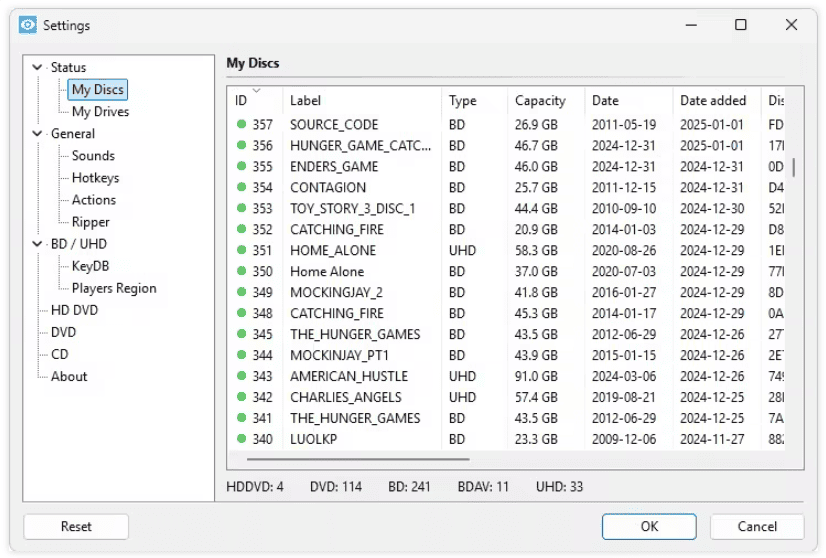Click date 2011-05-19
Screen dimensions: 826x558
(x=624, y=124)
